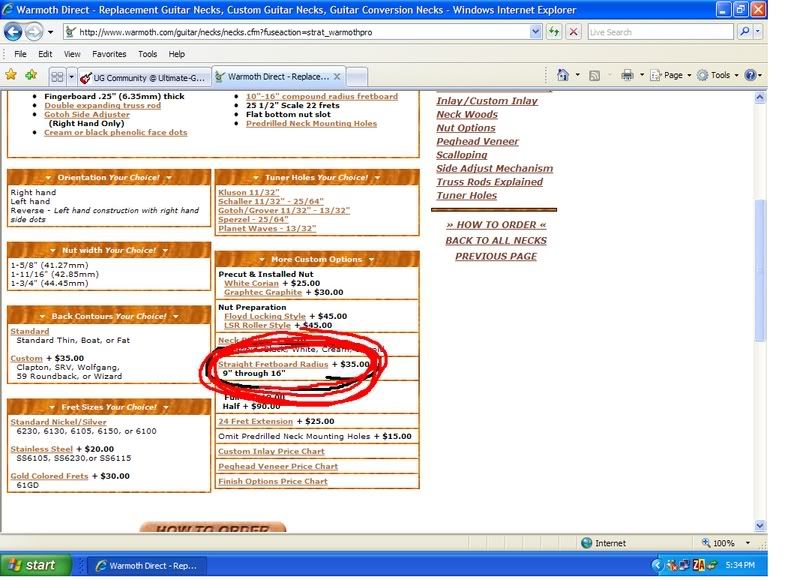The image size is (800, 580).
Task: Open the recent pages dropdown arrow
Action: coord(51,32)
